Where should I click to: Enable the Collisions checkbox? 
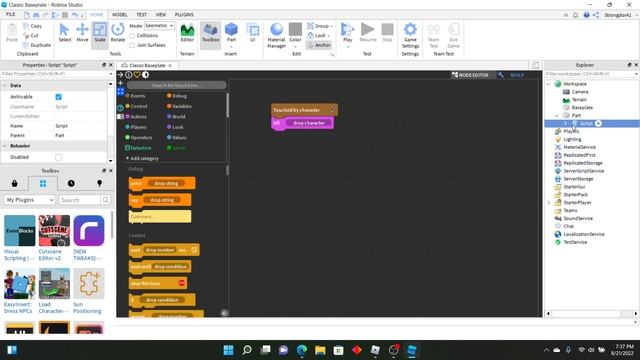[x=132, y=36]
